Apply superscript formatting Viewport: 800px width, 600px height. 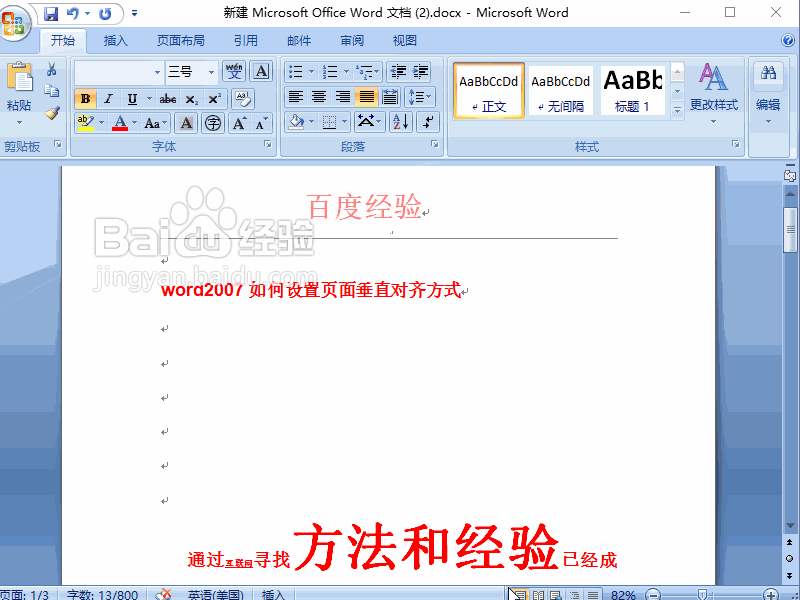(214, 99)
